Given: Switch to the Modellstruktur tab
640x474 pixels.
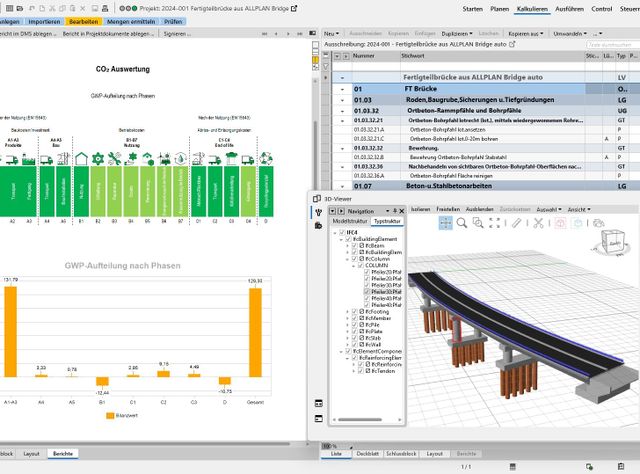Looking at the screenshot, I should tap(350, 221).
